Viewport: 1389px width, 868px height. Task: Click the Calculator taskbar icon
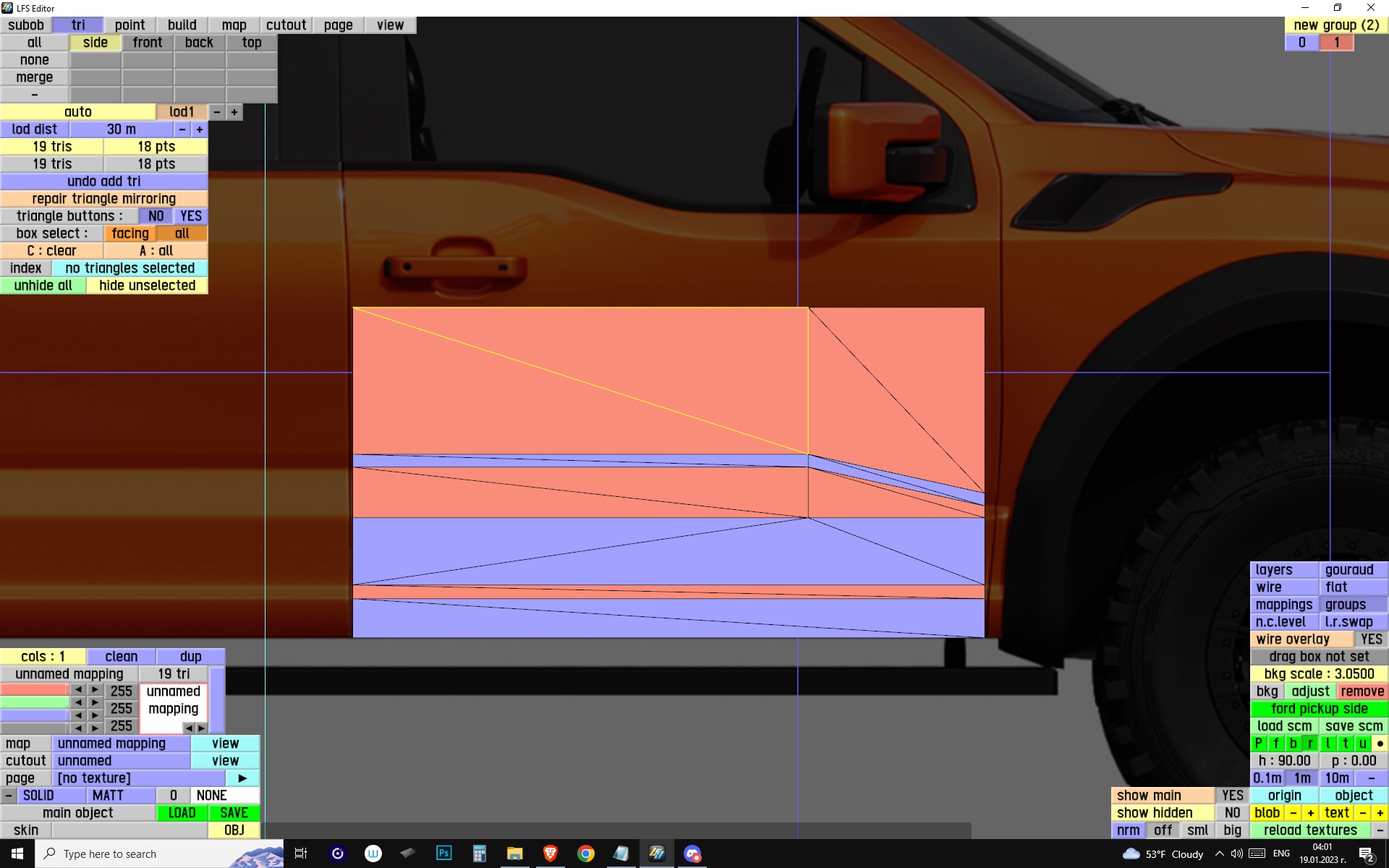(479, 854)
